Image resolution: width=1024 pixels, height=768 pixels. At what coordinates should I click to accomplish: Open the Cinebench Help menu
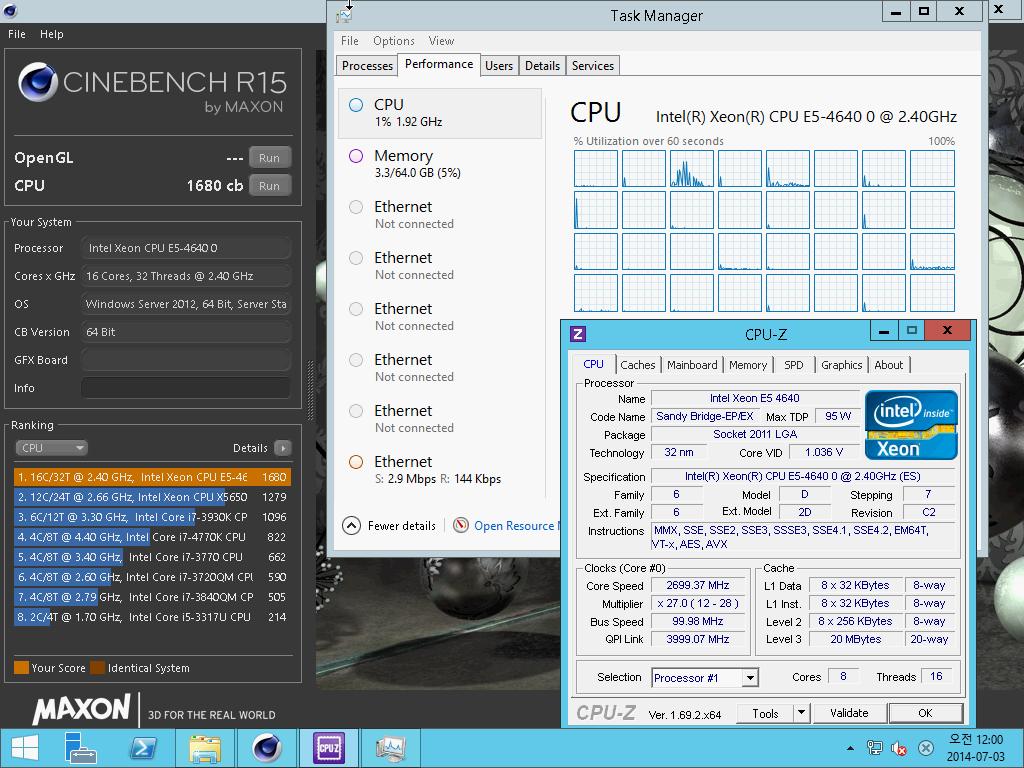pyautogui.click(x=52, y=34)
